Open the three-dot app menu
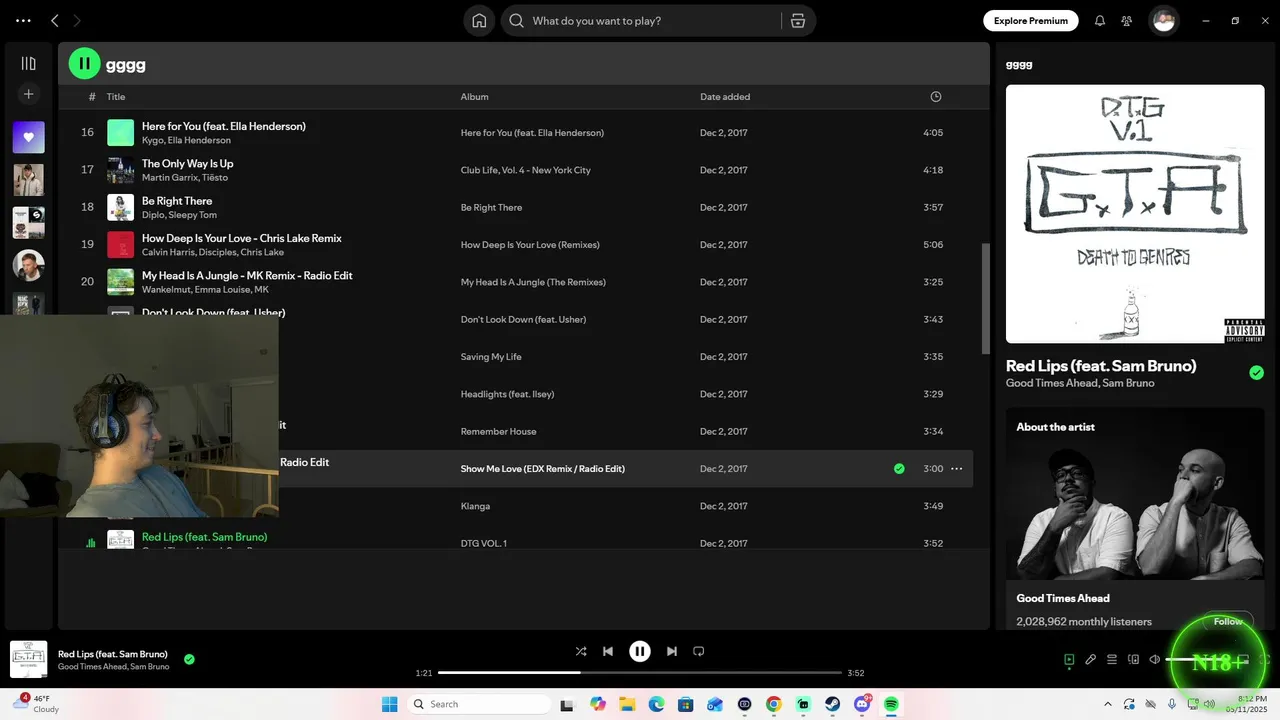The image size is (1280, 720). 23,21
